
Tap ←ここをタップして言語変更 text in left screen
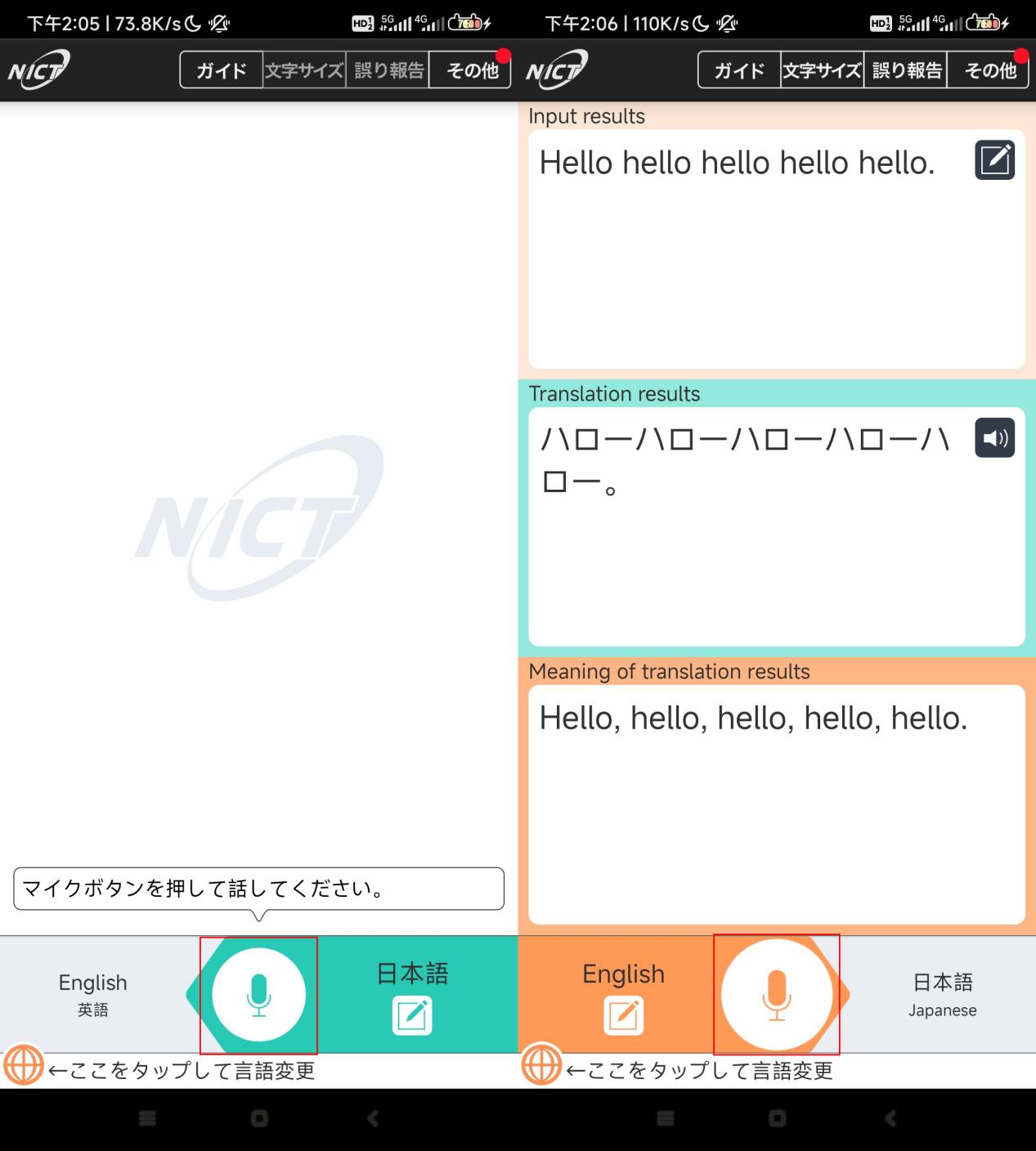(182, 1070)
